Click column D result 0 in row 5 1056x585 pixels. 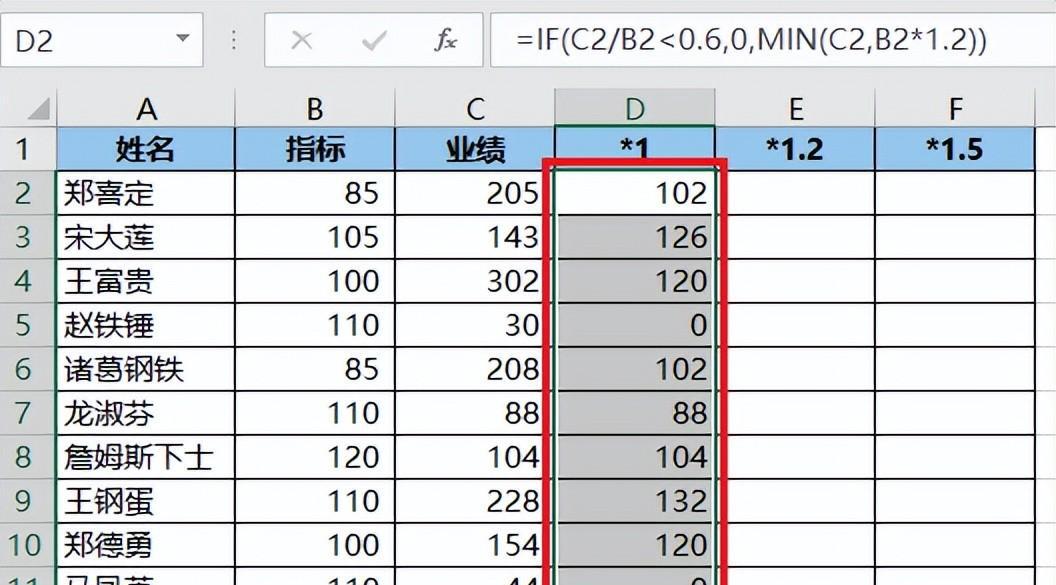634,325
